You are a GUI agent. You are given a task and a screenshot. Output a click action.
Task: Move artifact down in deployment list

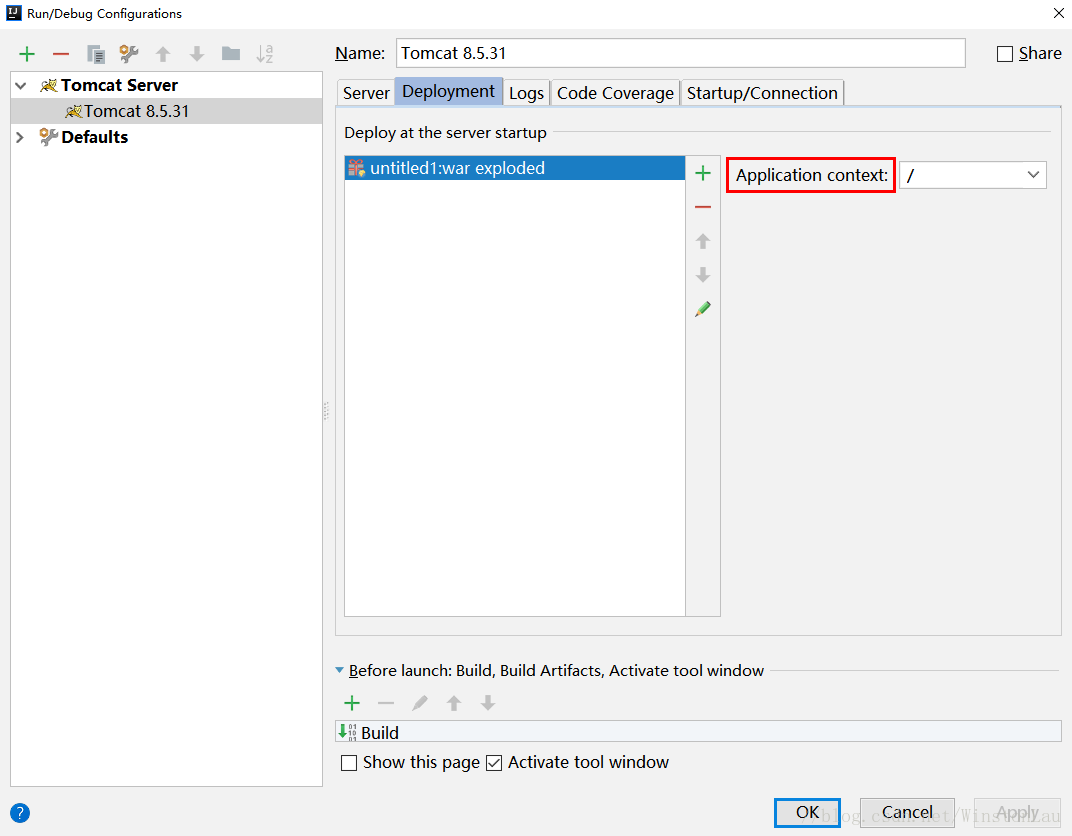tap(703, 275)
